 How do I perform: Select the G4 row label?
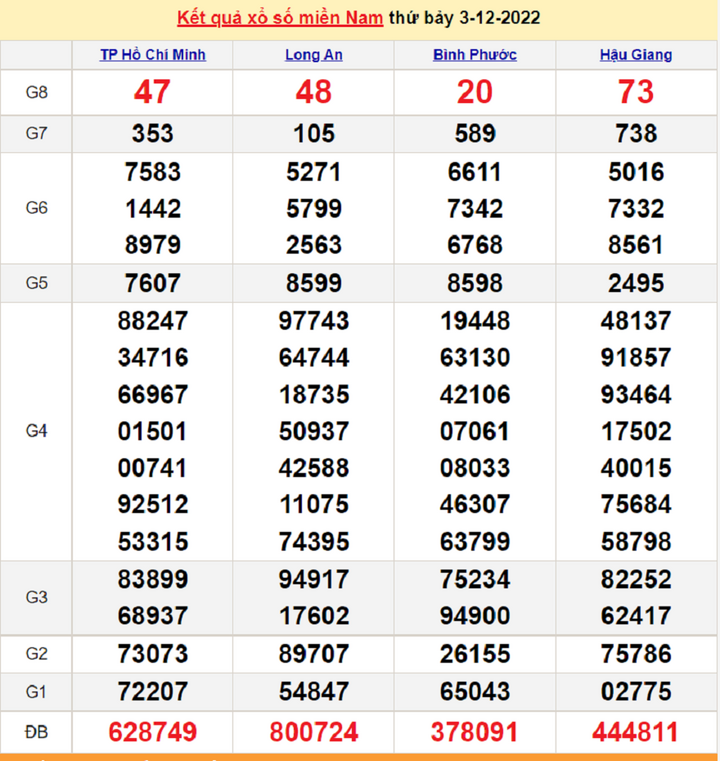(x=36, y=430)
